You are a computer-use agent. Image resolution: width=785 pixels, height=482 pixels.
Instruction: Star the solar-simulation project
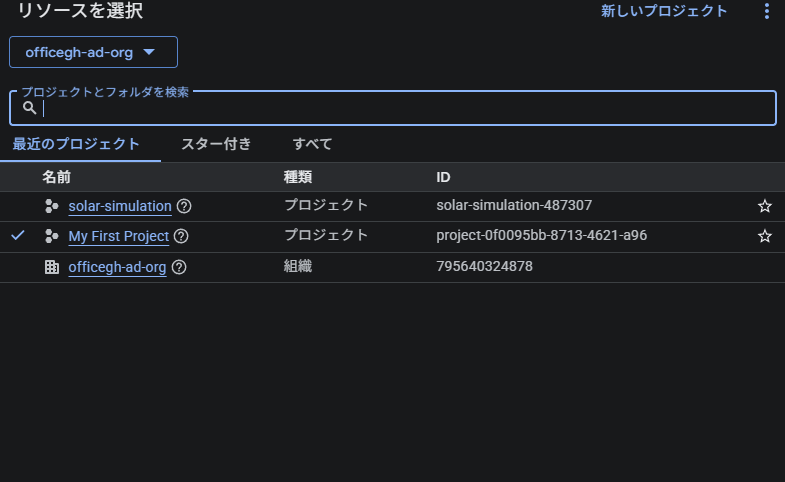click(x=765, y=206)
